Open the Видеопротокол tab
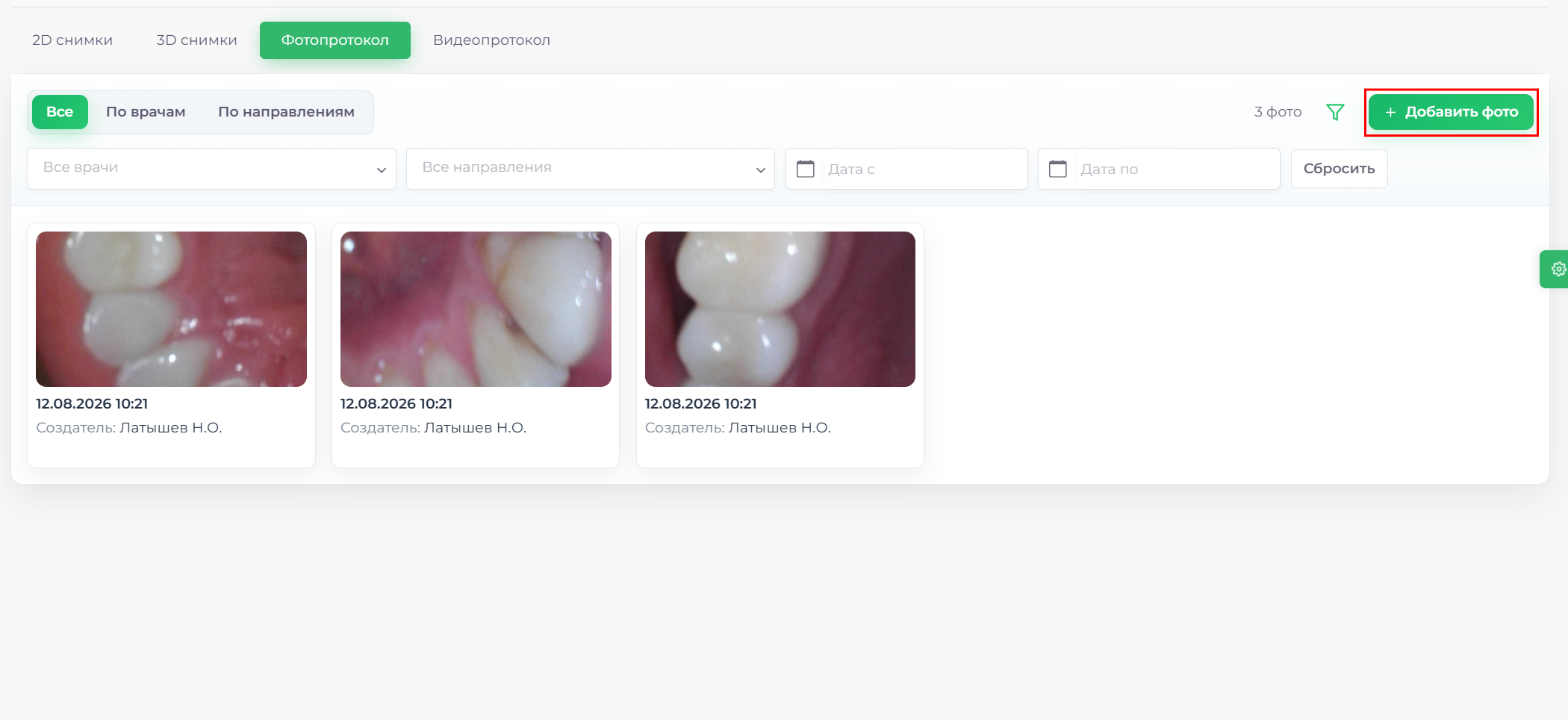The image size is (1568, 720). [x=492, y=40]
